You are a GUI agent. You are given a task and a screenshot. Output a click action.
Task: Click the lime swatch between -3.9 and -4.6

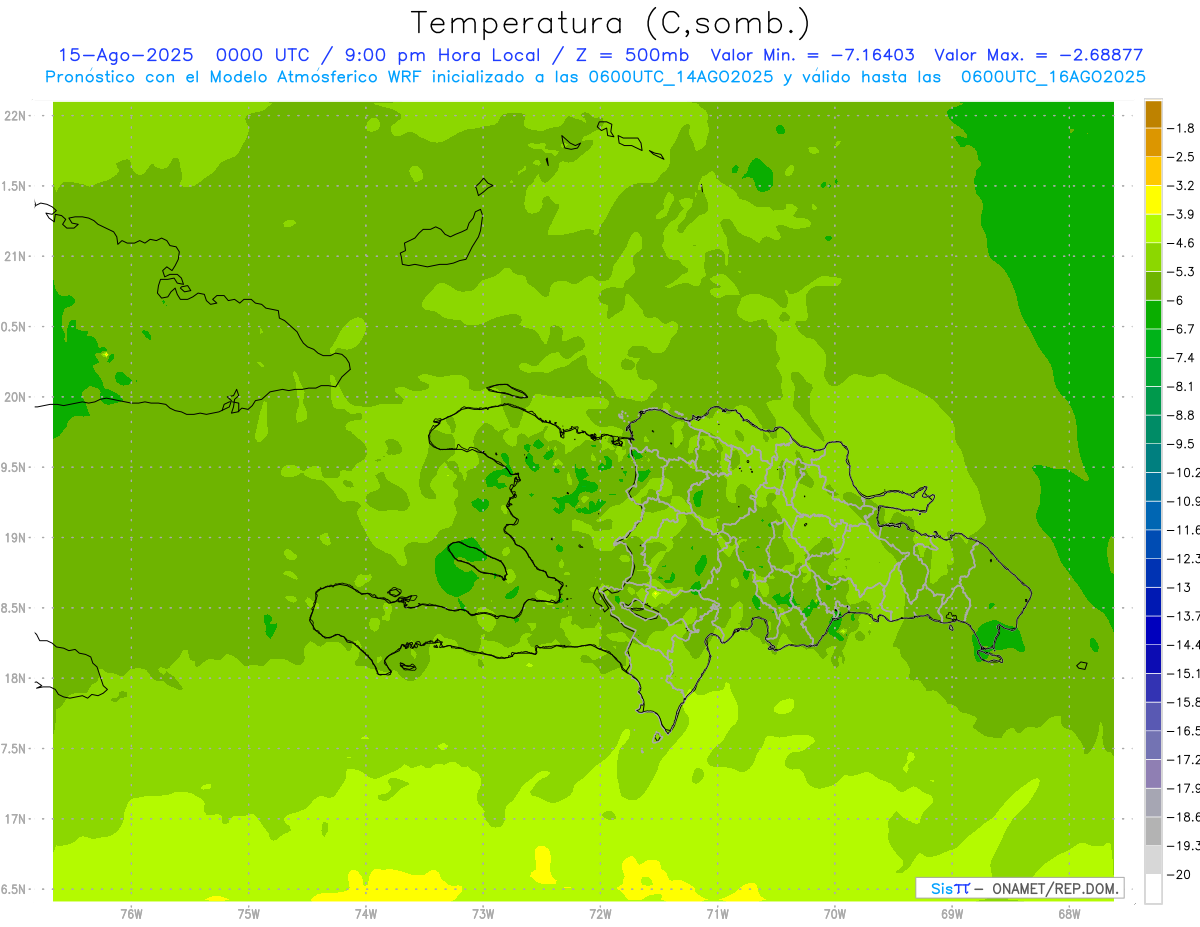(1153, 229)
